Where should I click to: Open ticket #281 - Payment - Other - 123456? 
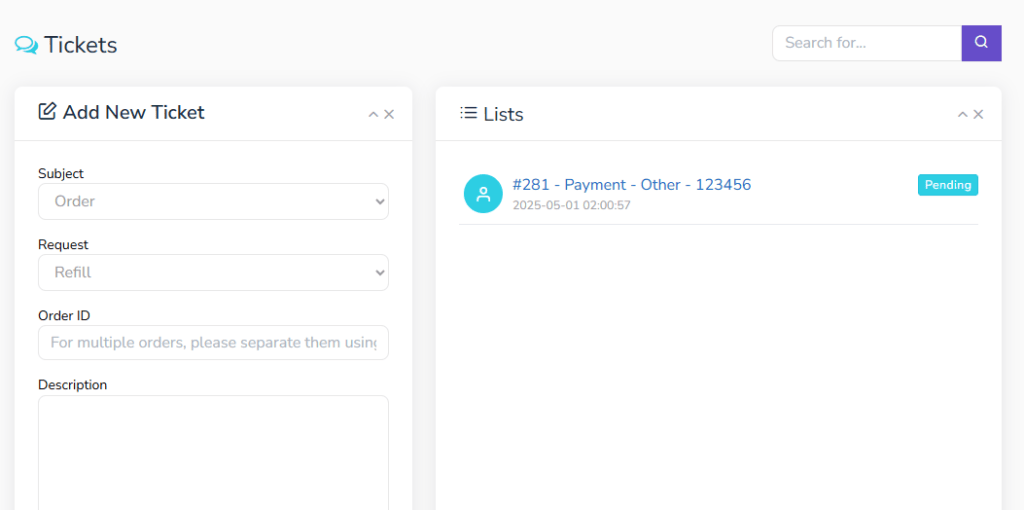[x=631, y=185]
